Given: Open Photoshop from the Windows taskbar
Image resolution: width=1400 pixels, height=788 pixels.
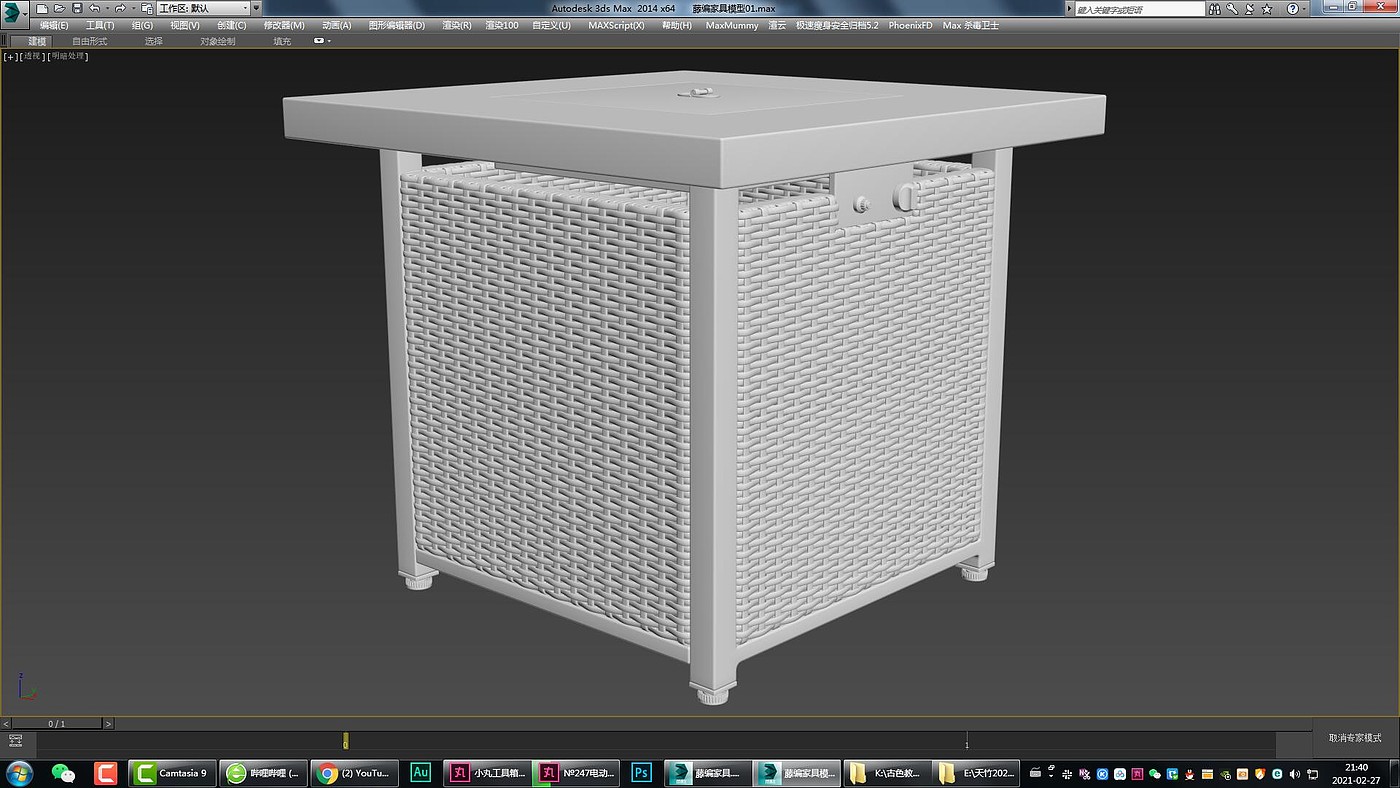Looking at the screenshot, I should (641, 773).
